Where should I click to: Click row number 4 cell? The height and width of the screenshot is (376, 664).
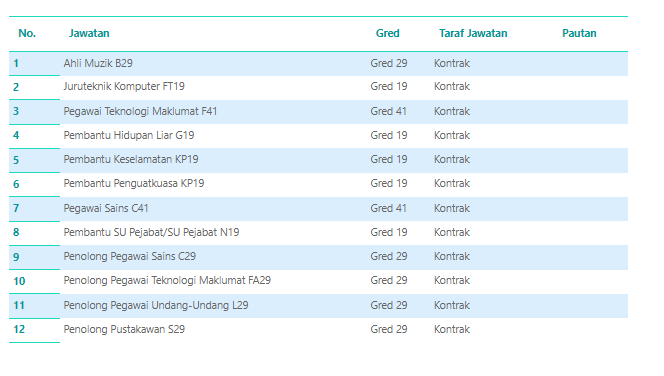coord(34,136)
